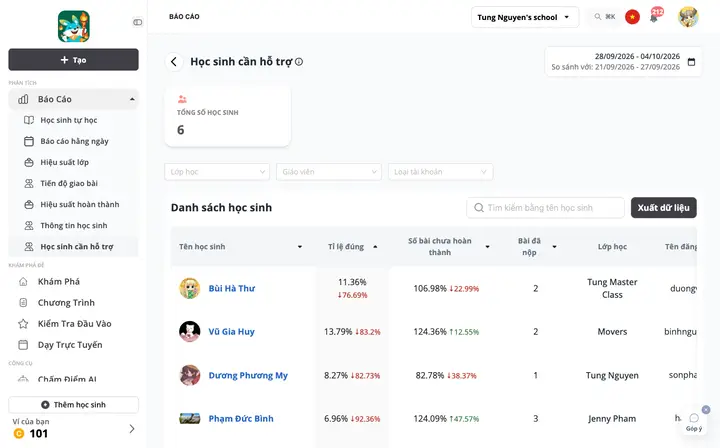The width and height of the screenshot is (720, 448).
Task: Sort by the Tên học sinh column
Action: click(241, 247)
